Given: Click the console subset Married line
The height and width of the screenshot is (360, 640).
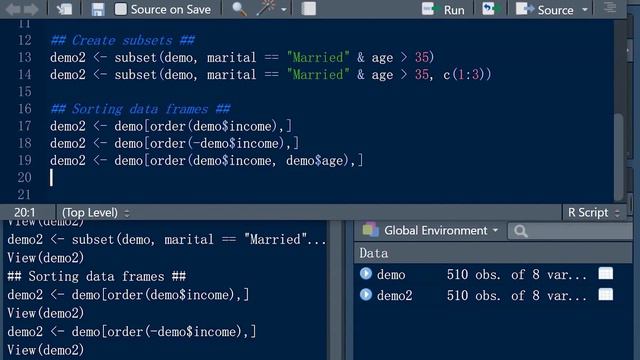Looking at the screenshot, I should click(x=167, y=239).
